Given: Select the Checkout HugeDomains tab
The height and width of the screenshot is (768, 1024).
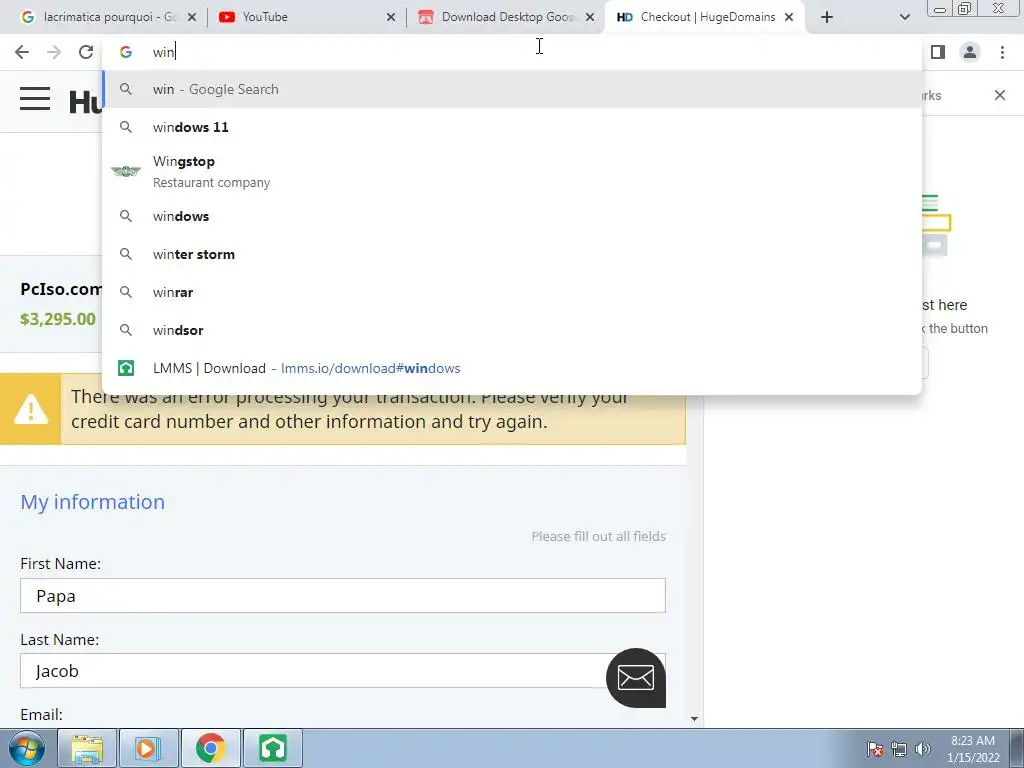Looking at the screenshot, I should (705, 17).
